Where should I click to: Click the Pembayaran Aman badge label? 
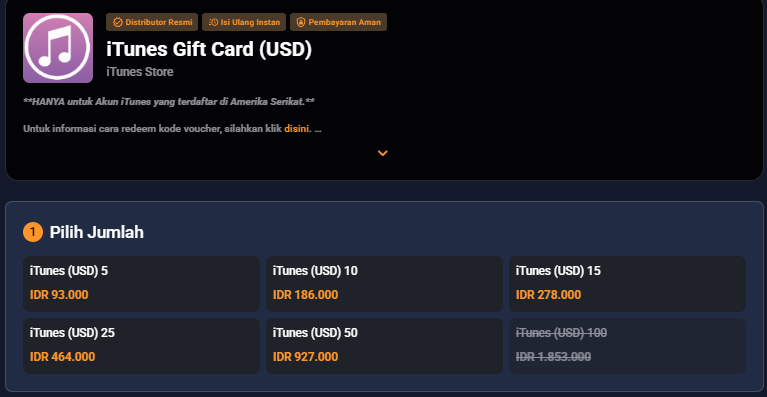(344, 22)
